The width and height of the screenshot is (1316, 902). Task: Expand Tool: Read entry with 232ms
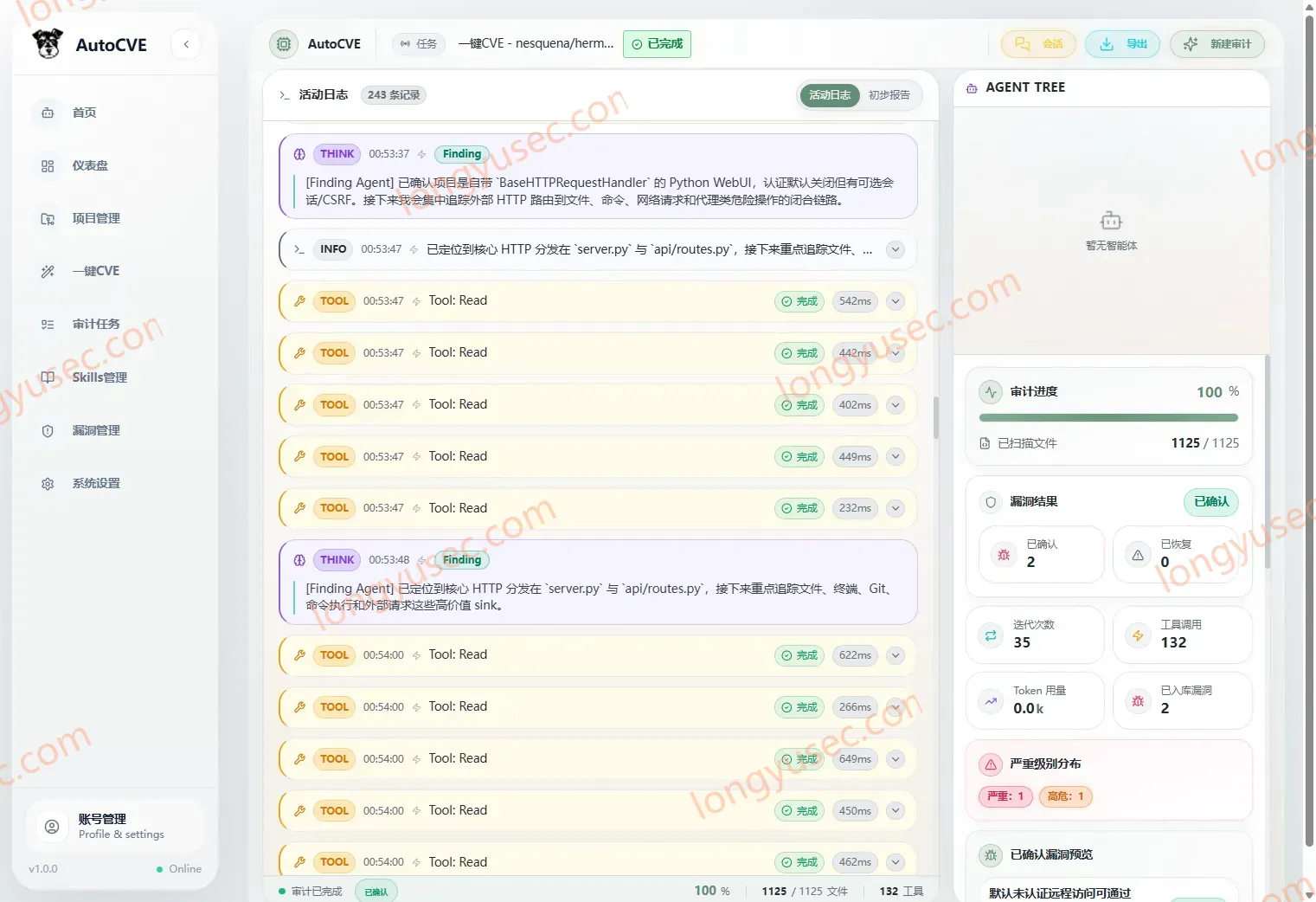point(896,508)
